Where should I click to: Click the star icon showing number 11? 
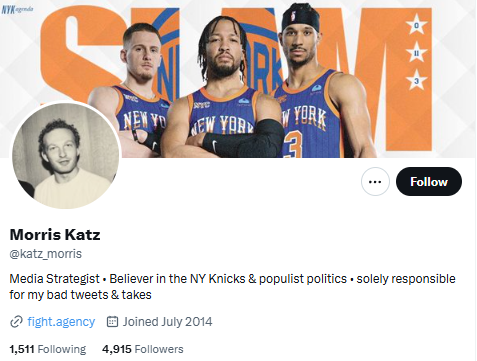(x=416, y=53)
